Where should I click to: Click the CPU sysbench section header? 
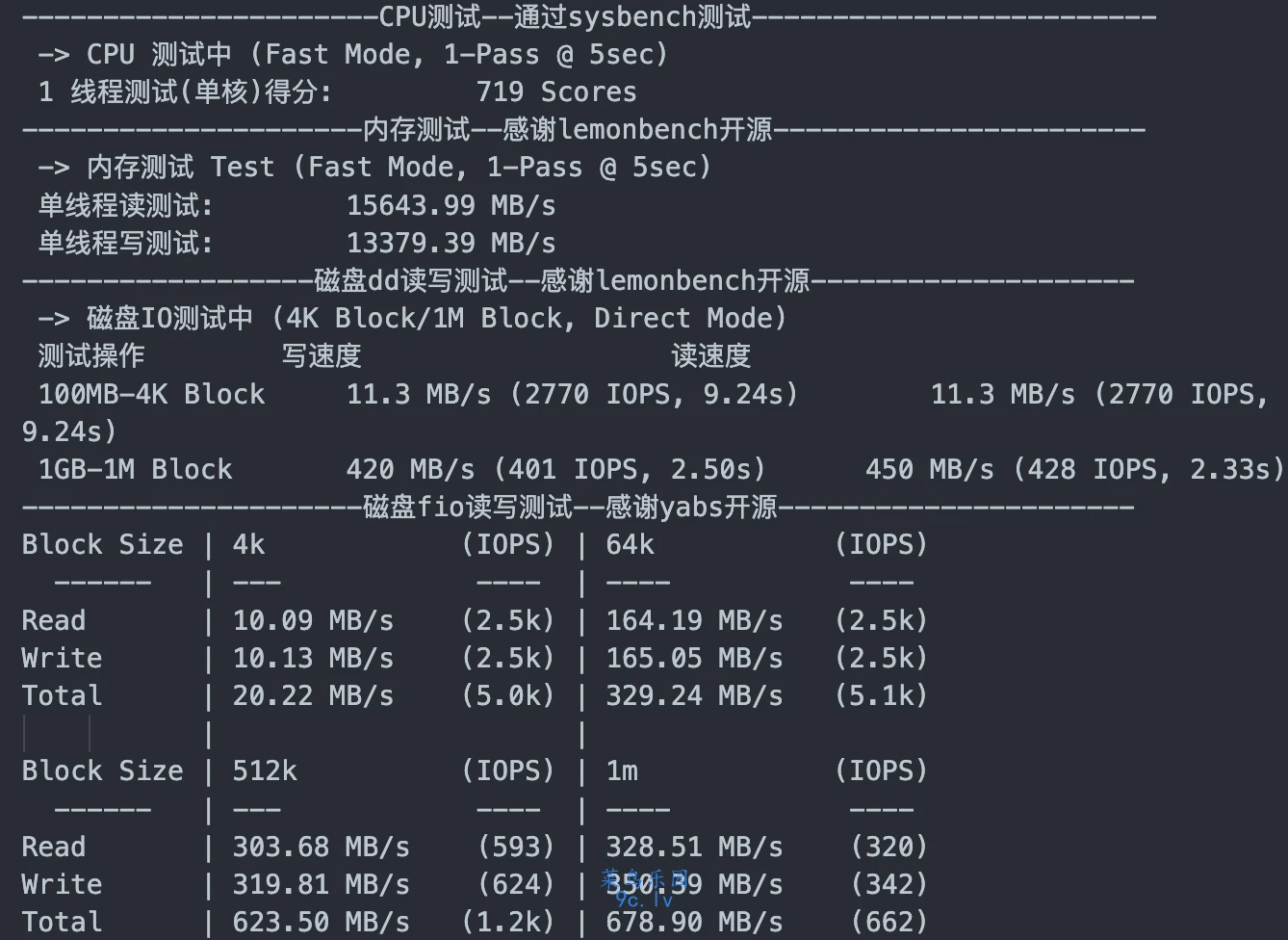(x=564, y=16)
